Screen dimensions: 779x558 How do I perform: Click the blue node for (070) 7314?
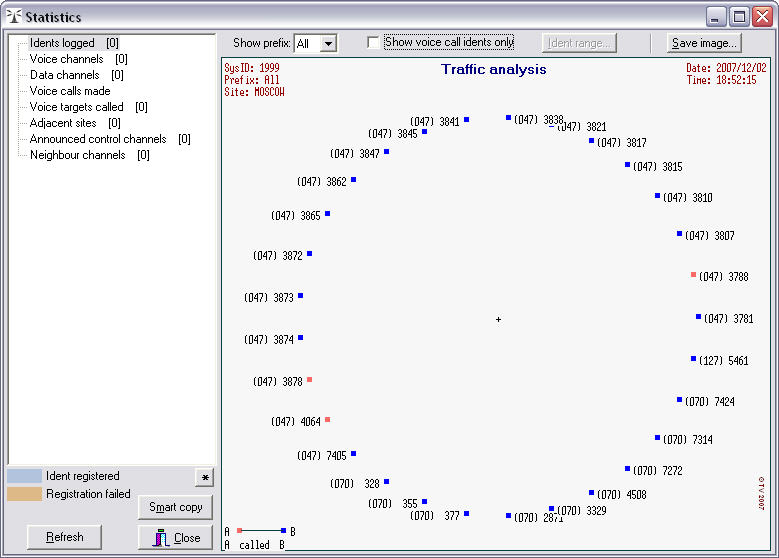(x=657, y=438)
